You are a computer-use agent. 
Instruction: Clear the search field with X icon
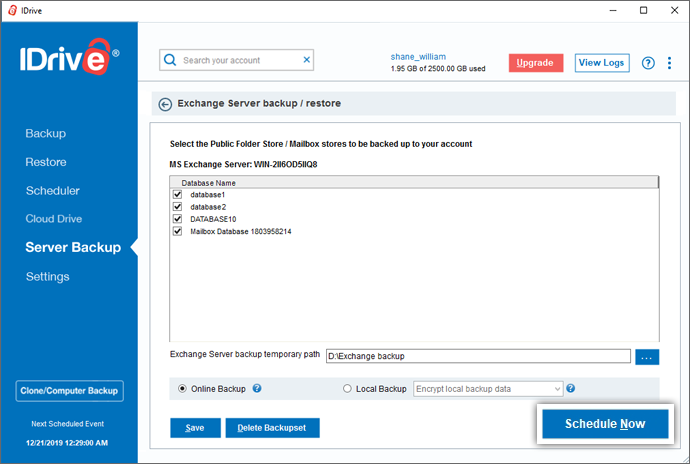coord(307,60)
